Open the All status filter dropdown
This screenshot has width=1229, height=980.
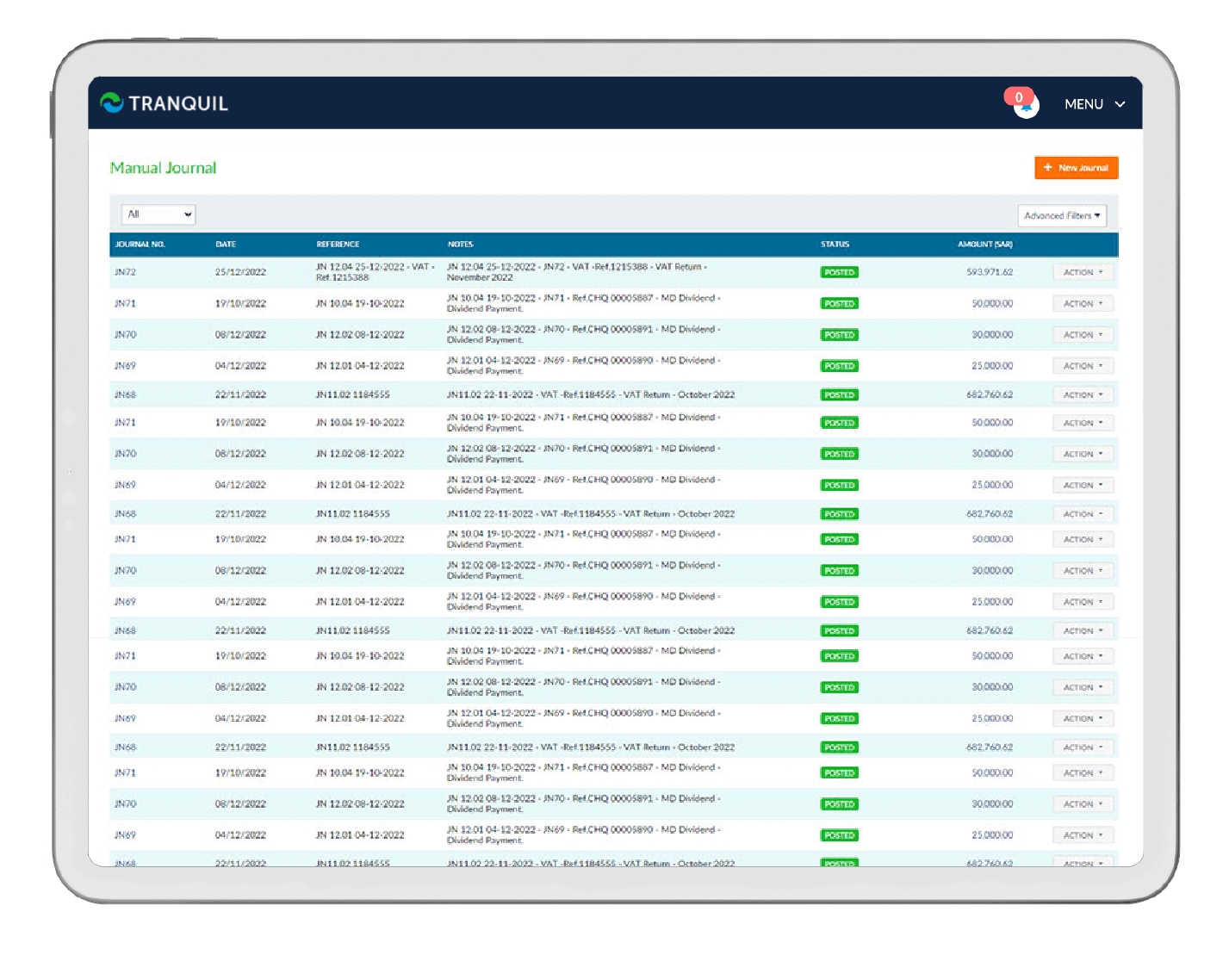(158, 214)
